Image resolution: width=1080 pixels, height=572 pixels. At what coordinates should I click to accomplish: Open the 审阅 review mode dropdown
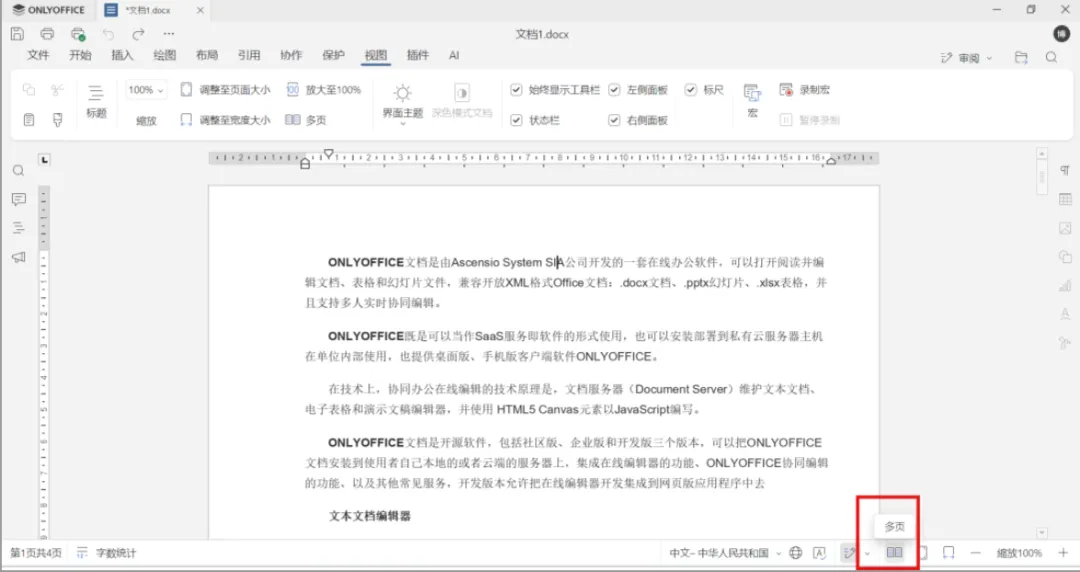[x=966, y=58]
